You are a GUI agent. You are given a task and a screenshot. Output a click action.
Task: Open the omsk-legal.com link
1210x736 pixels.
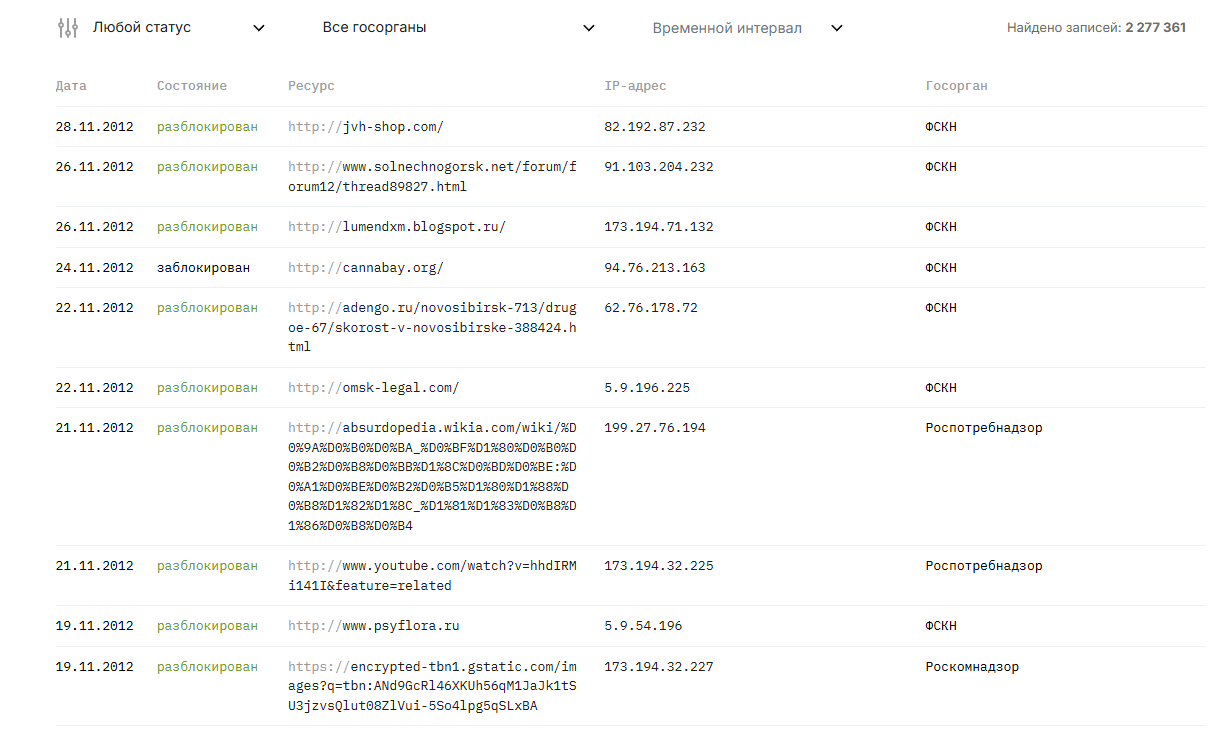click(373, 388)
